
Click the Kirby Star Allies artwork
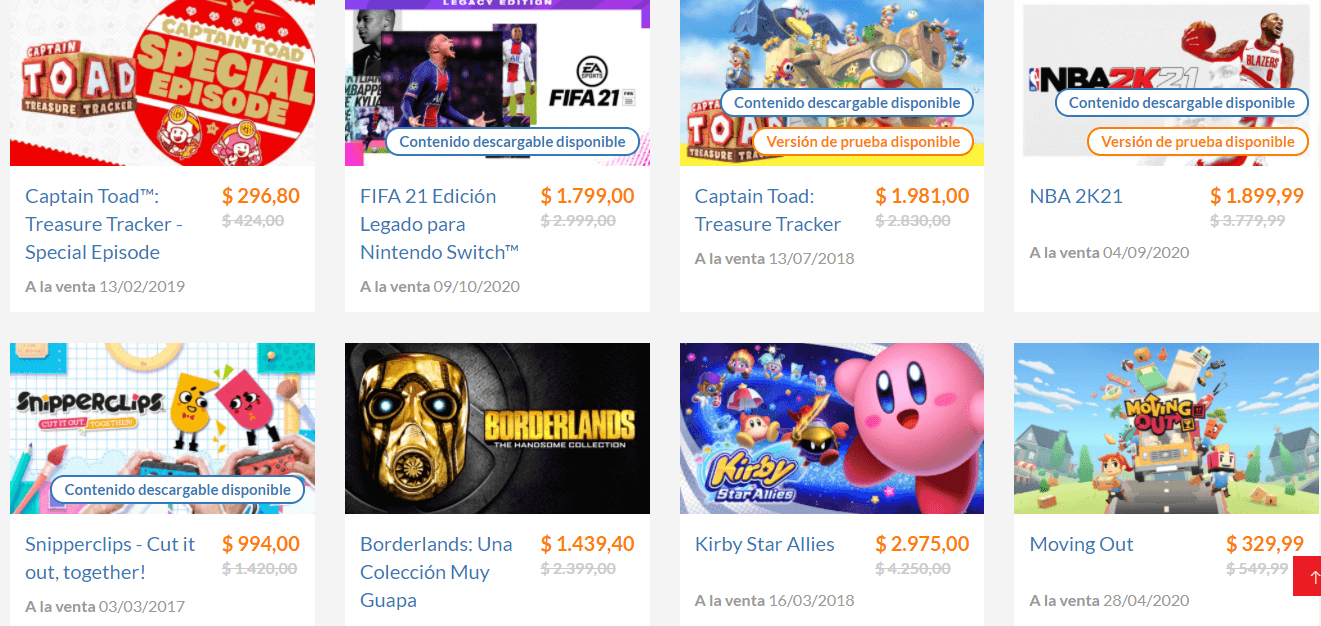[831, 428]
